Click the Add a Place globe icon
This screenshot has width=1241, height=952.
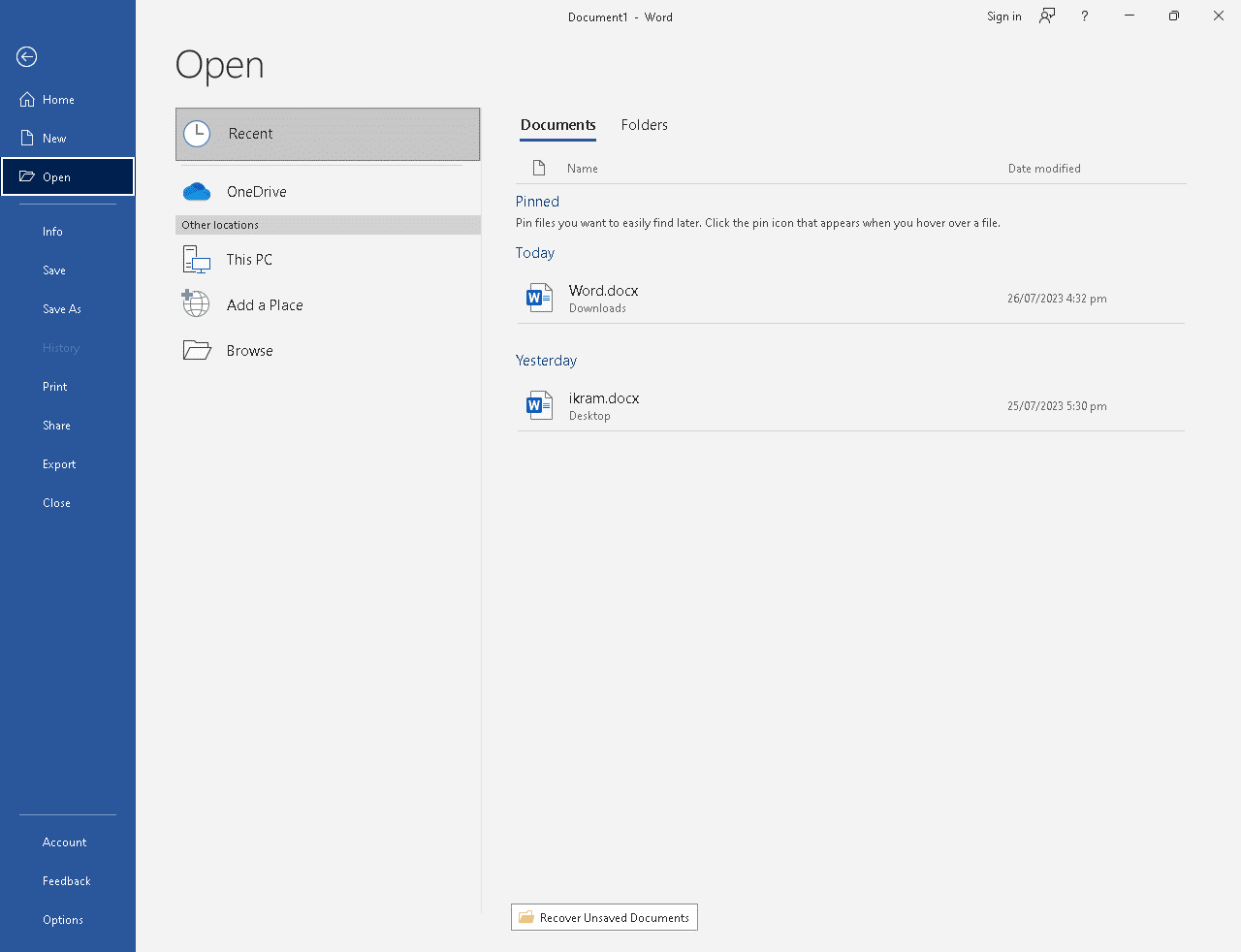click(196, 303)
